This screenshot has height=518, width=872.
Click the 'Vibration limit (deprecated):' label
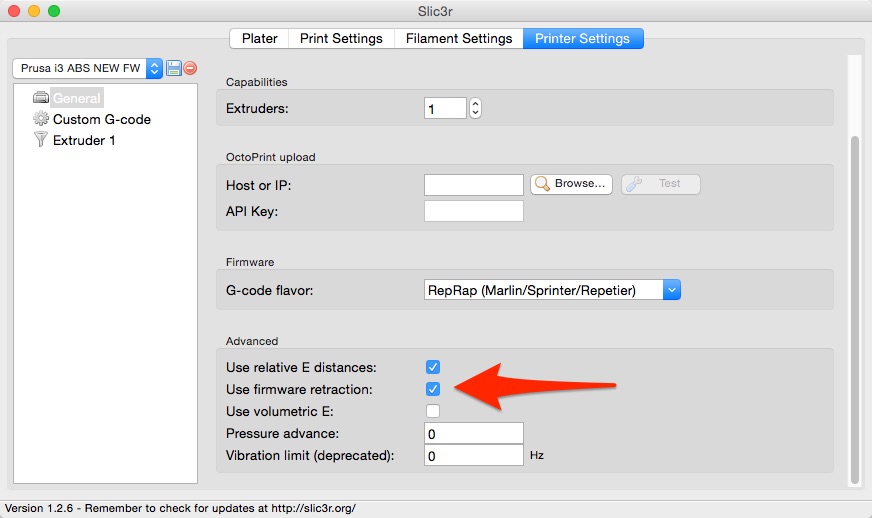click(x=310, y=456)
